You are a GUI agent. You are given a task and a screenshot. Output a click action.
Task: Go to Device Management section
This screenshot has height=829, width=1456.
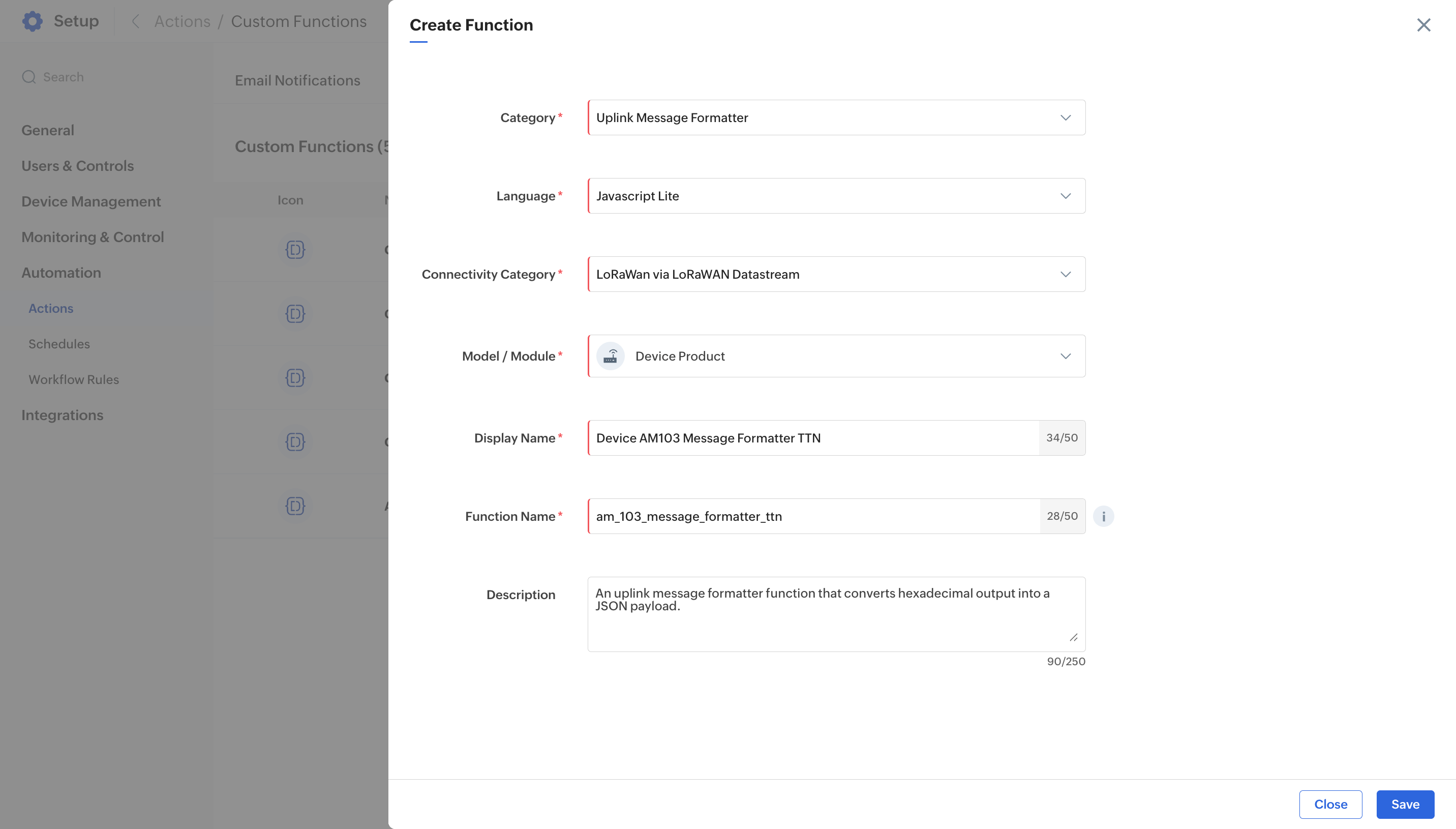(91, 201)
